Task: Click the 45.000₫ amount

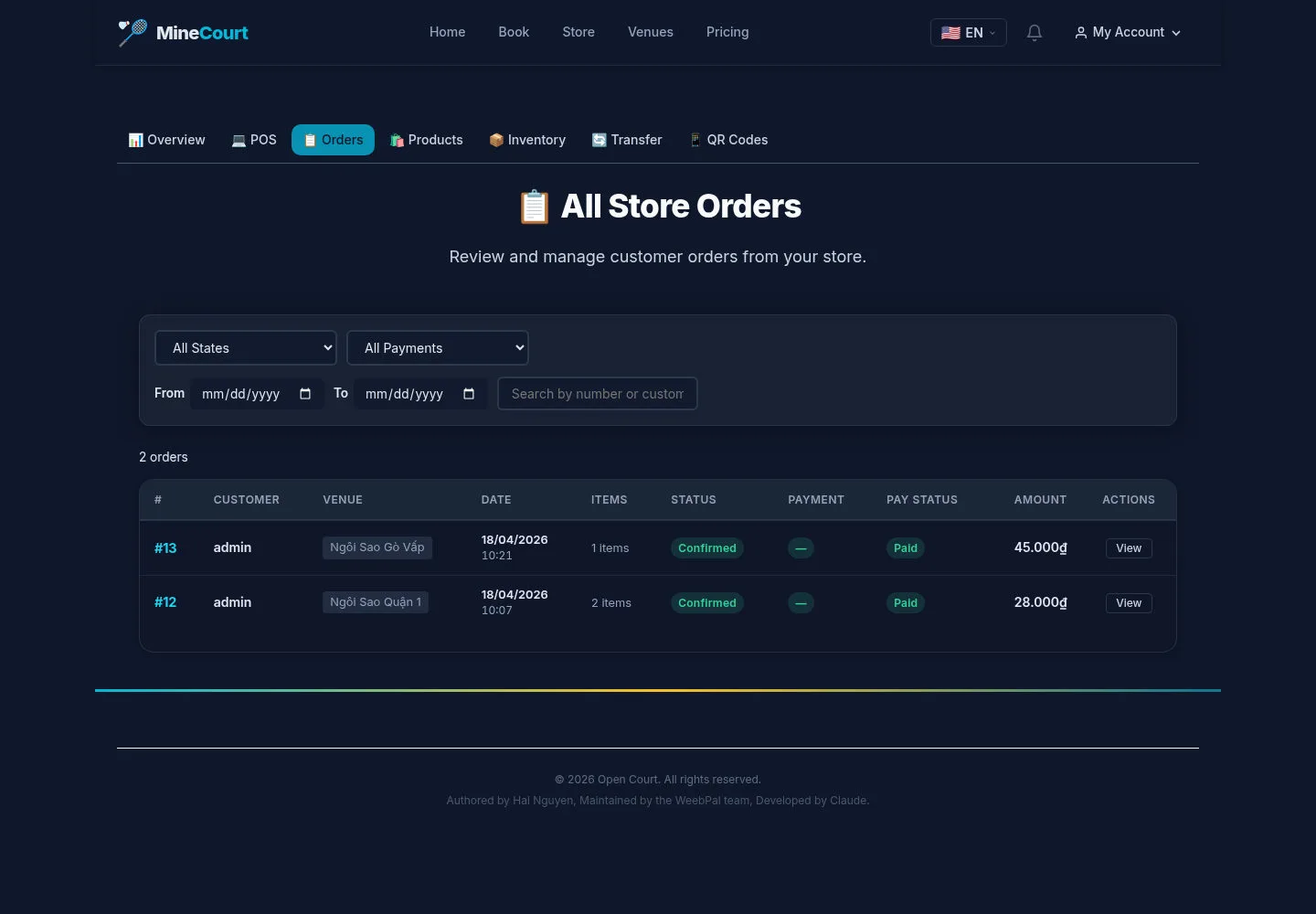Action: click(x=1041, y=547)
